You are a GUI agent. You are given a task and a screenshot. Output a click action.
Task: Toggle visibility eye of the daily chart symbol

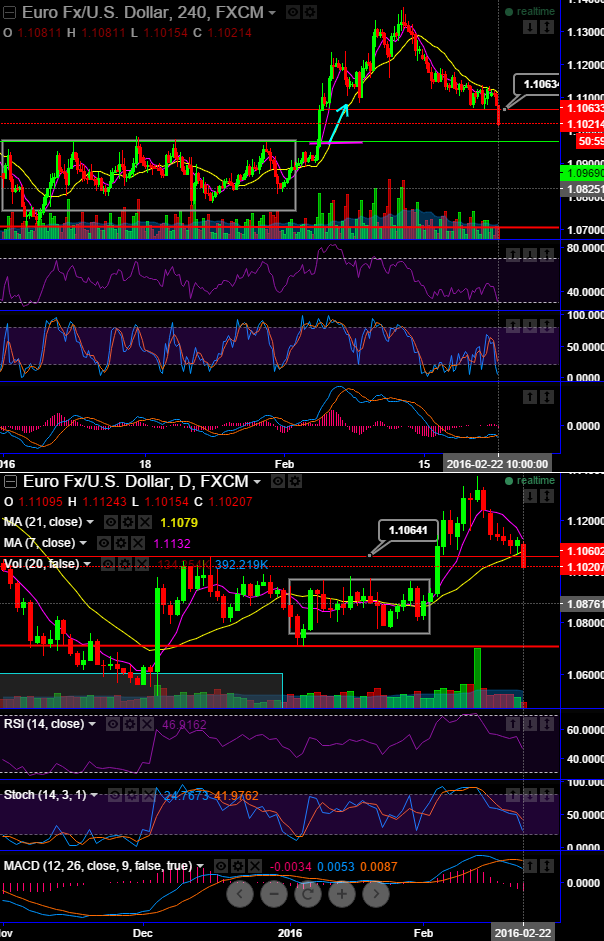(x=278, y=481)
